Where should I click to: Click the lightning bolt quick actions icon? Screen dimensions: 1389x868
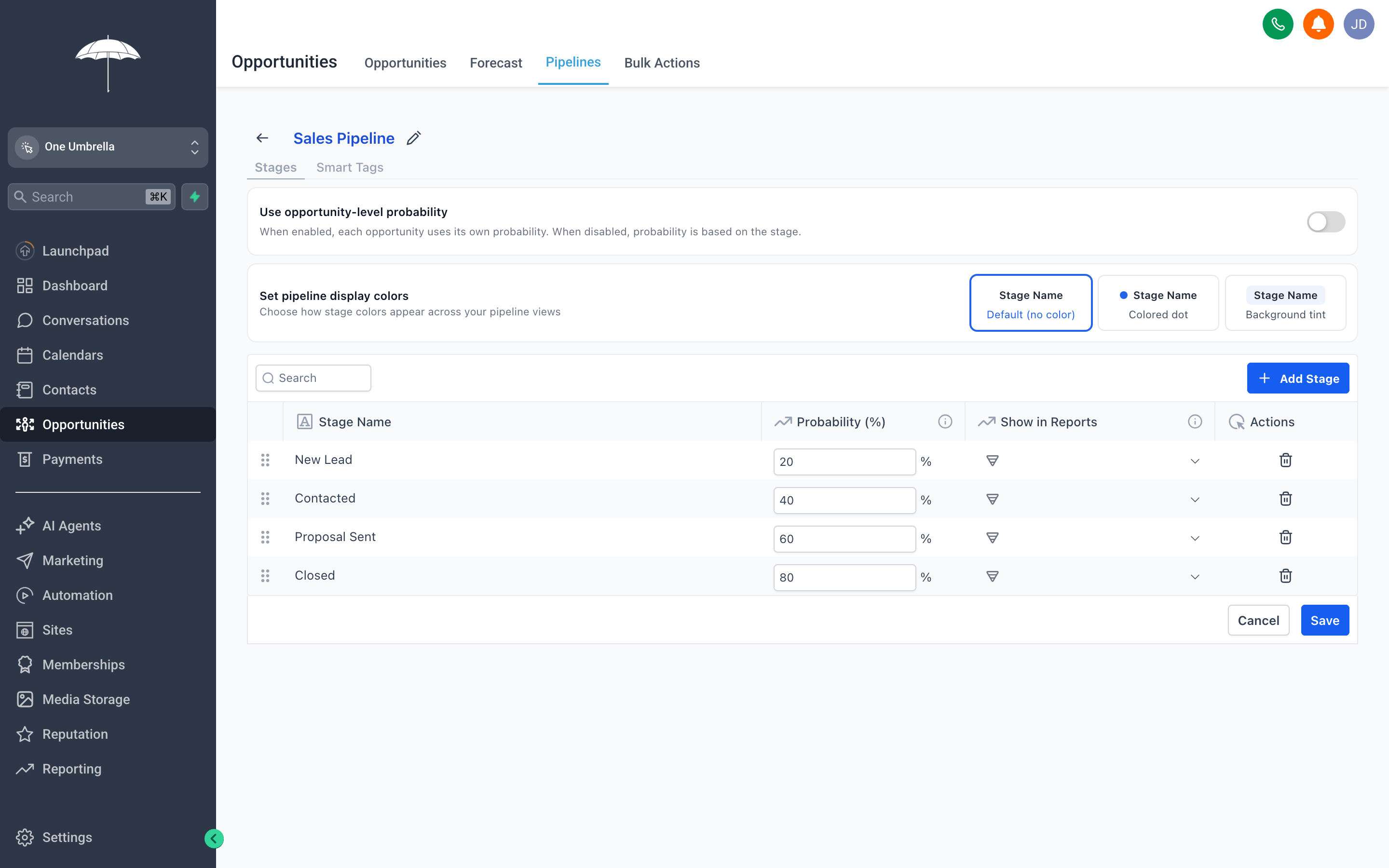coord(194,197)
